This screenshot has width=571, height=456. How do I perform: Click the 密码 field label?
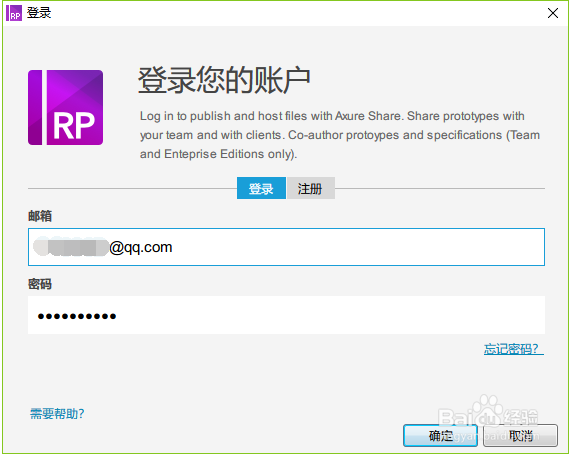(40, 284)
